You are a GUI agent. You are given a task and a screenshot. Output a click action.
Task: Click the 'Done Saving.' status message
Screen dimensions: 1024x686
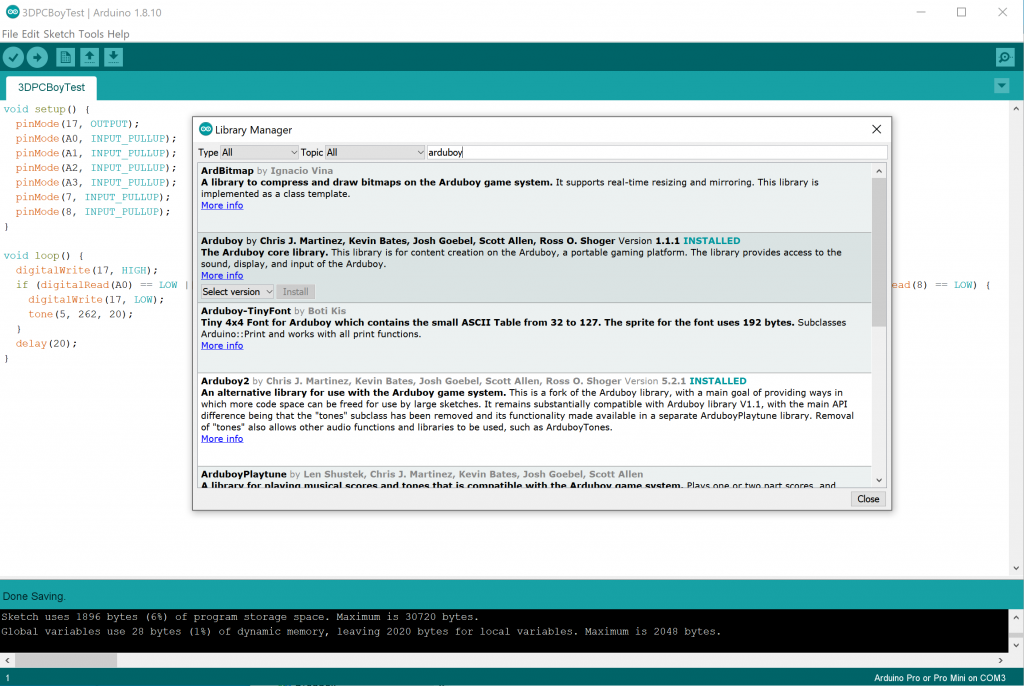[34, 596]
